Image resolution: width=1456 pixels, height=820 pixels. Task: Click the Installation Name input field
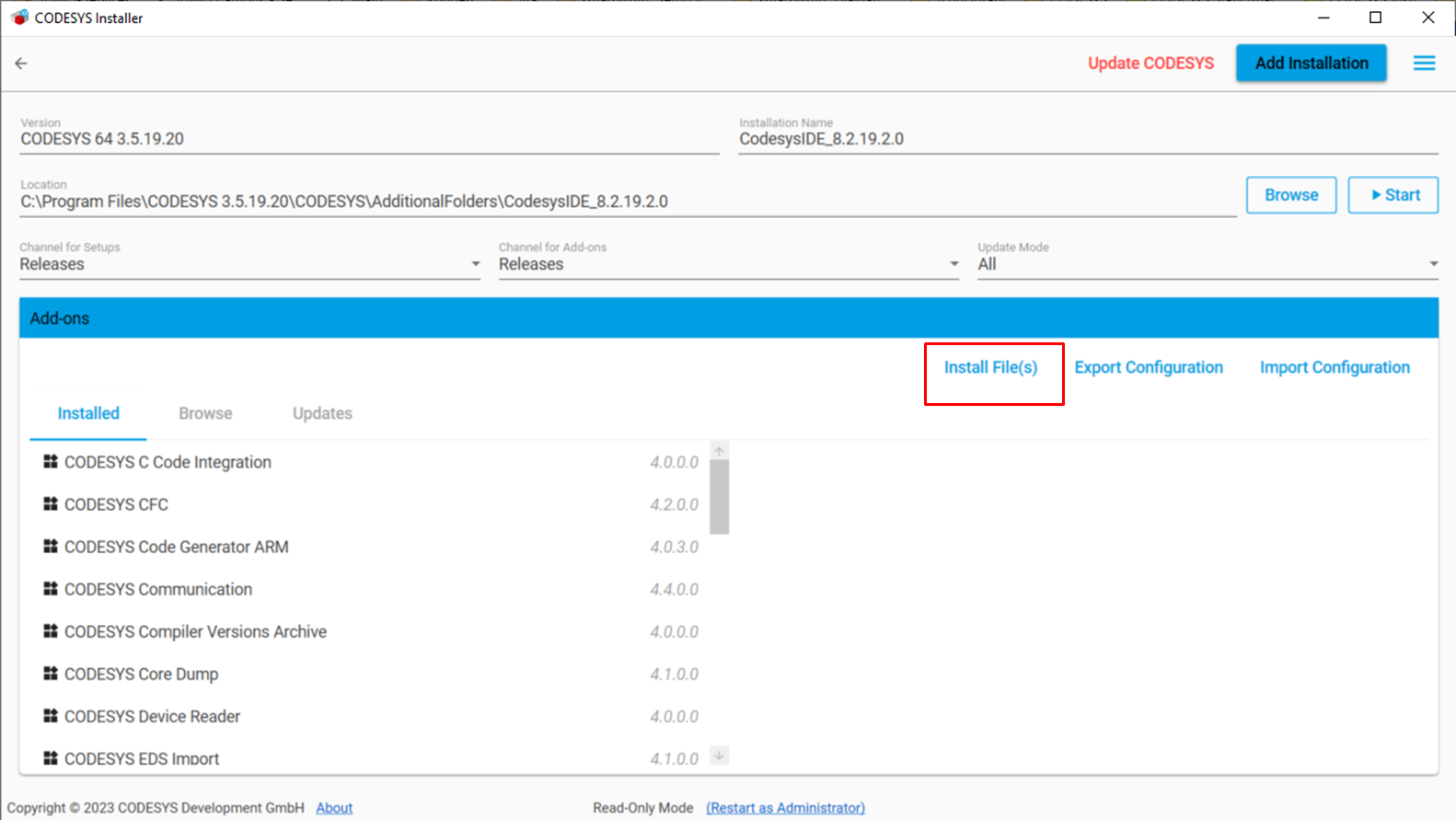(1086, 139)
